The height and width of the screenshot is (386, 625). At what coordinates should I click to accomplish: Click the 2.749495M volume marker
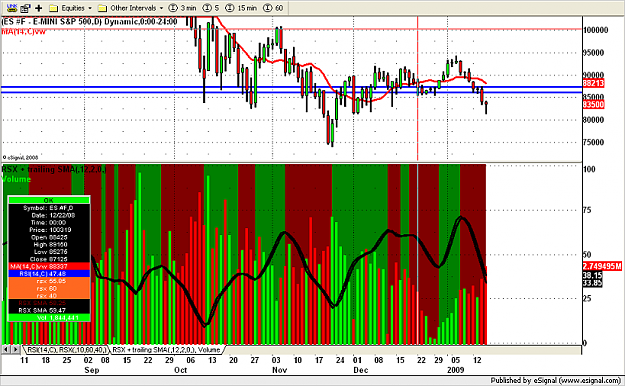click(x=602, y=266)
